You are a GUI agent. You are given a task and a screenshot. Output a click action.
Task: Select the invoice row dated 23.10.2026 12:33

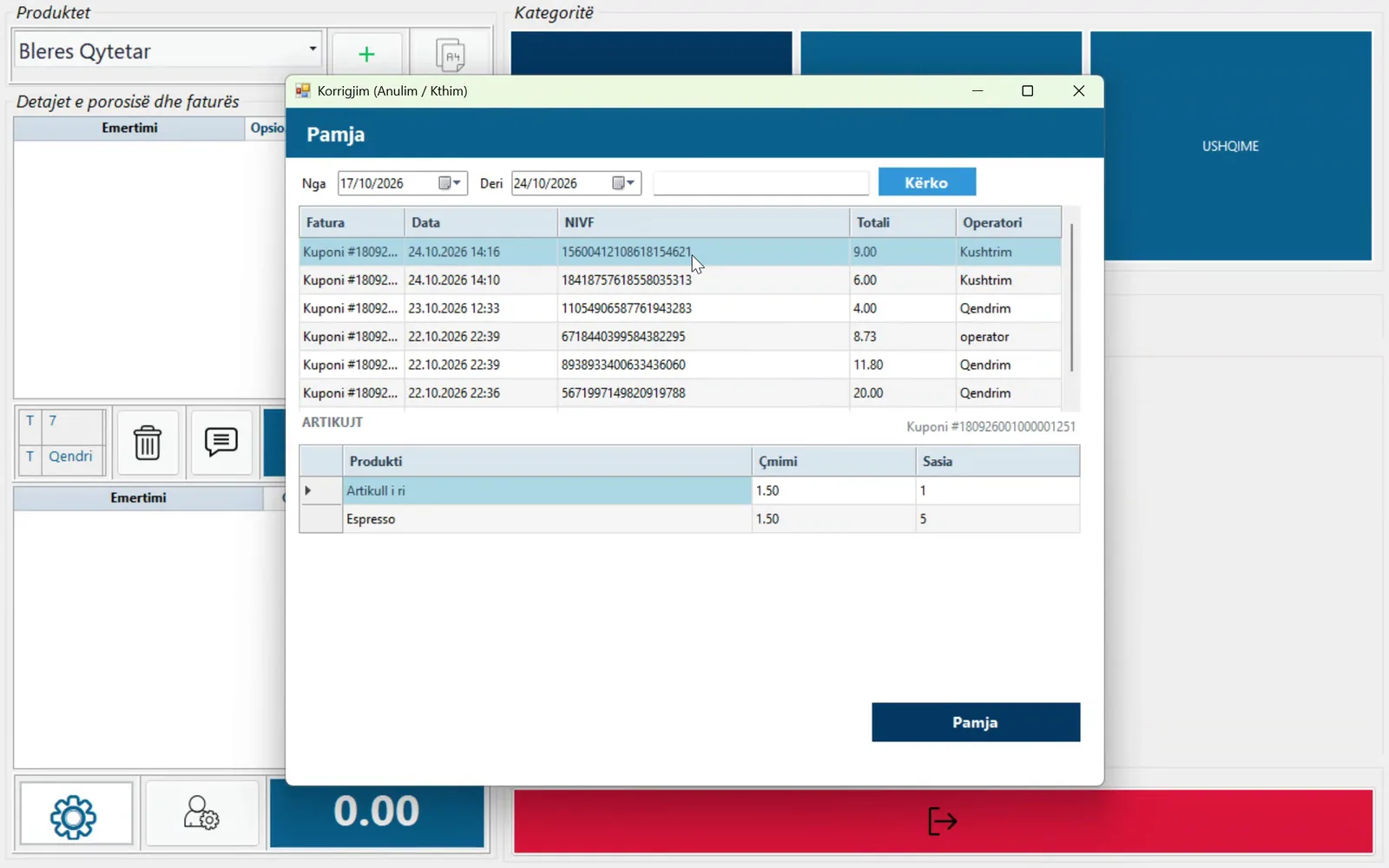pyautogui.click(x=680, y=308)
